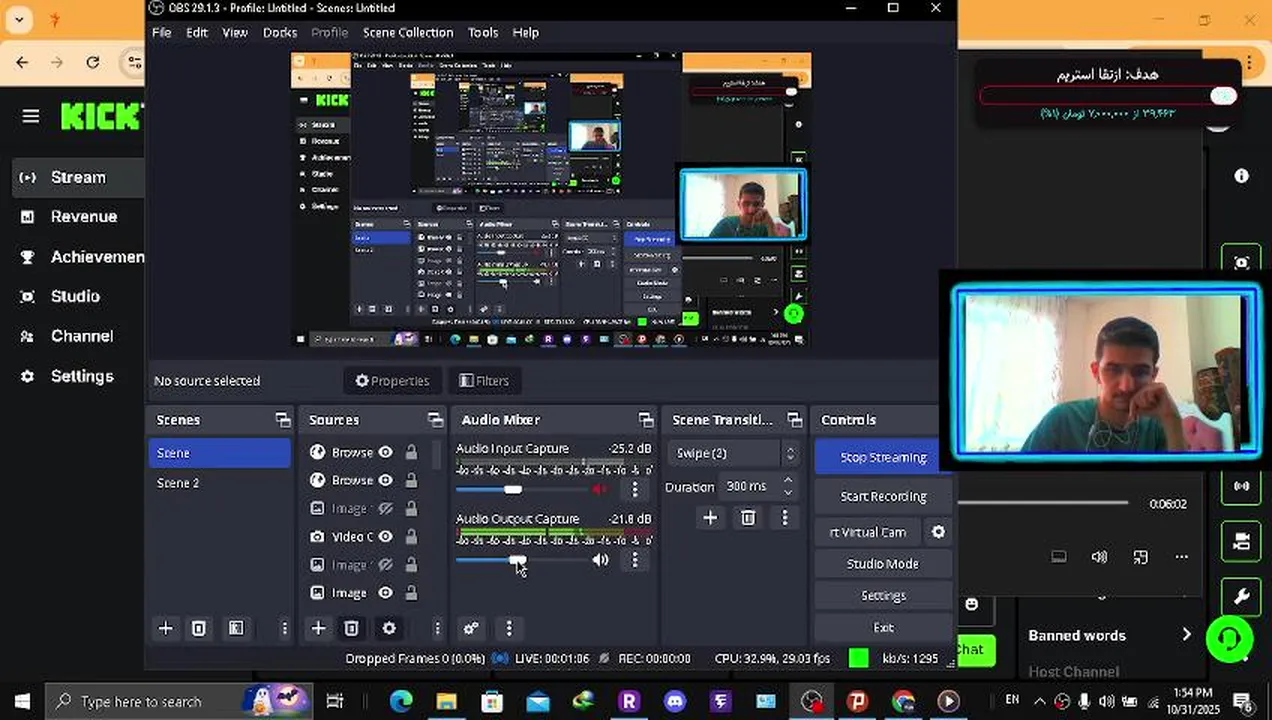Pop out the Sources dock
The width and height of the screenshot is (1272, 720).
[435, 420]
